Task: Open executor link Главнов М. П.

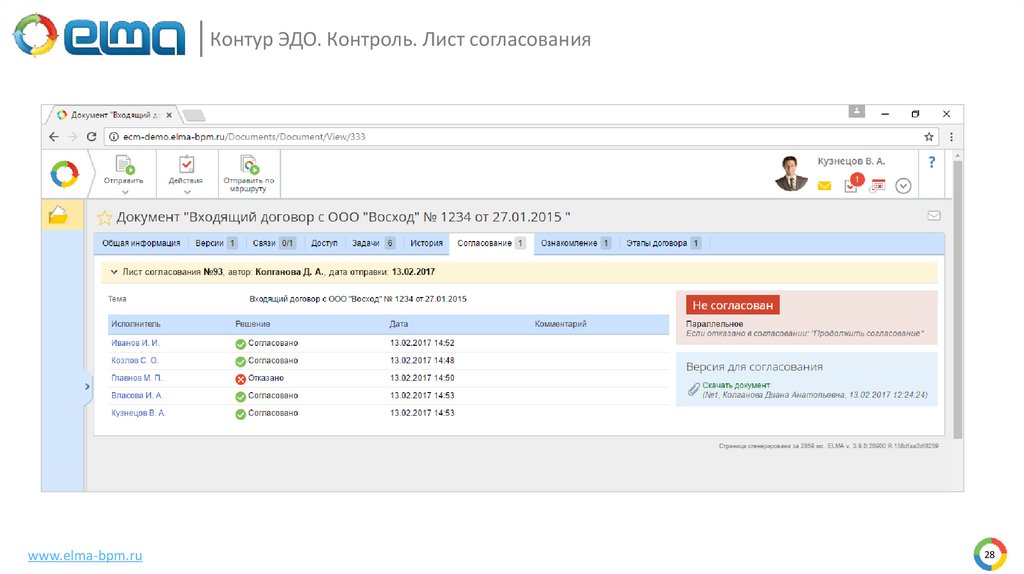Action: (136, 378)
